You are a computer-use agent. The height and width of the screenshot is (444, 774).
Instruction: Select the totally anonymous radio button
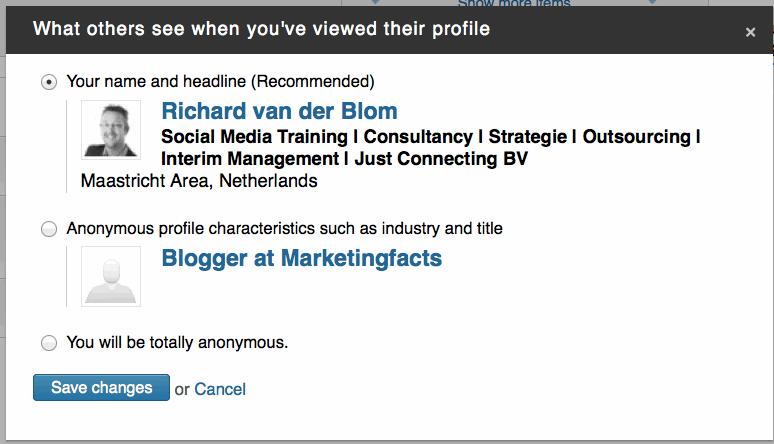tap(49, 343)
